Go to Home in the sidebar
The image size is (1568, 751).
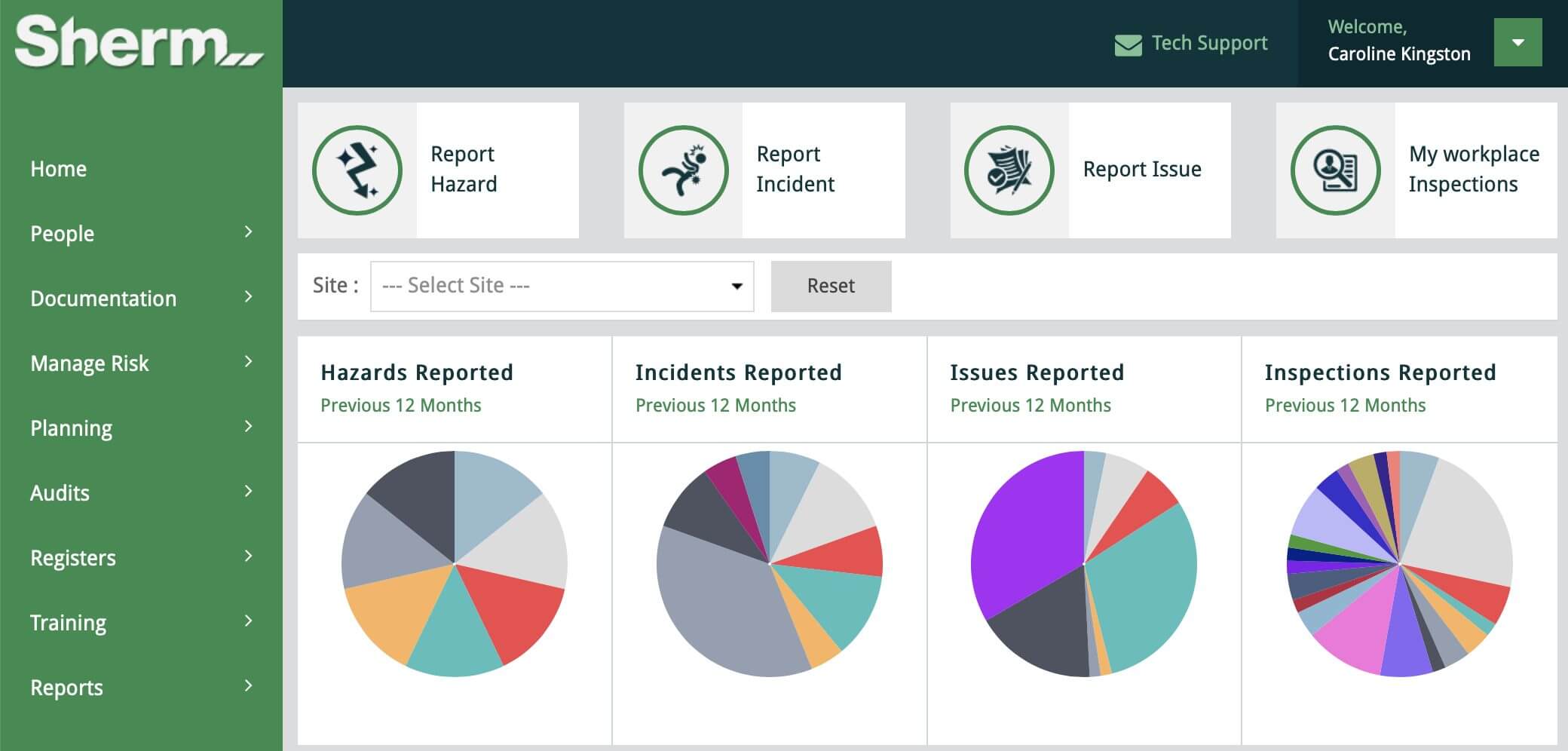59,169
